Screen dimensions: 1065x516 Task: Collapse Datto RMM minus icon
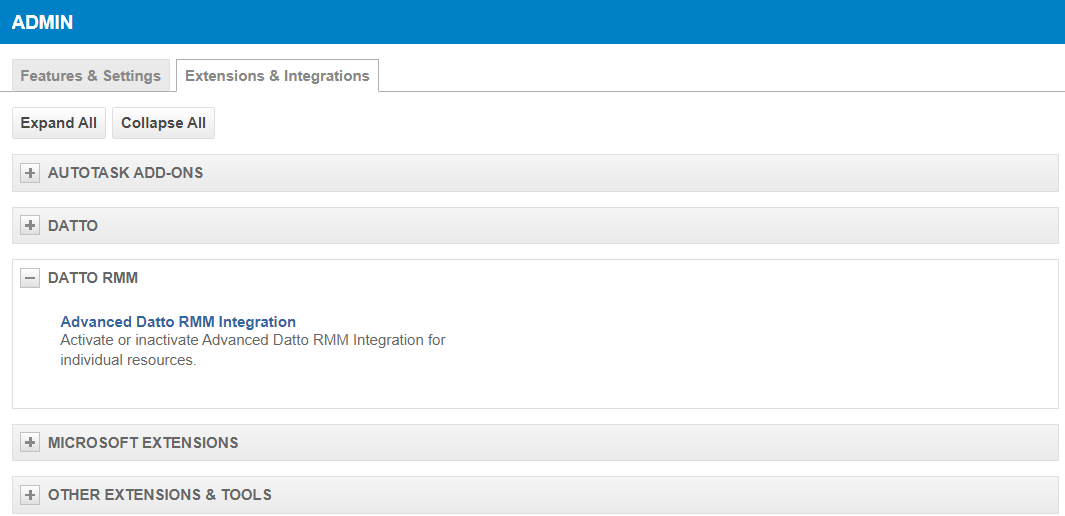30,278
